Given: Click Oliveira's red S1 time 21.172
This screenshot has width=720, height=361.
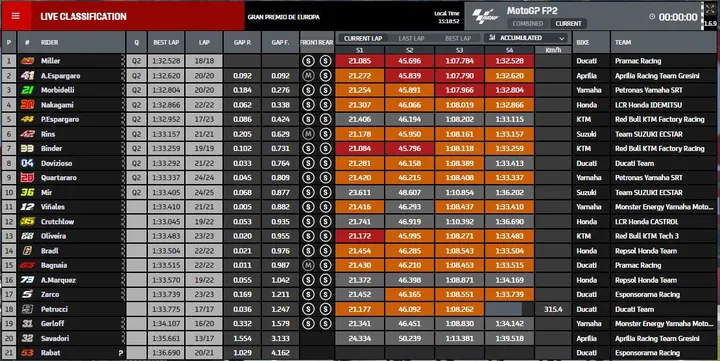Looking at the screenshot, I should click(360, 236).
